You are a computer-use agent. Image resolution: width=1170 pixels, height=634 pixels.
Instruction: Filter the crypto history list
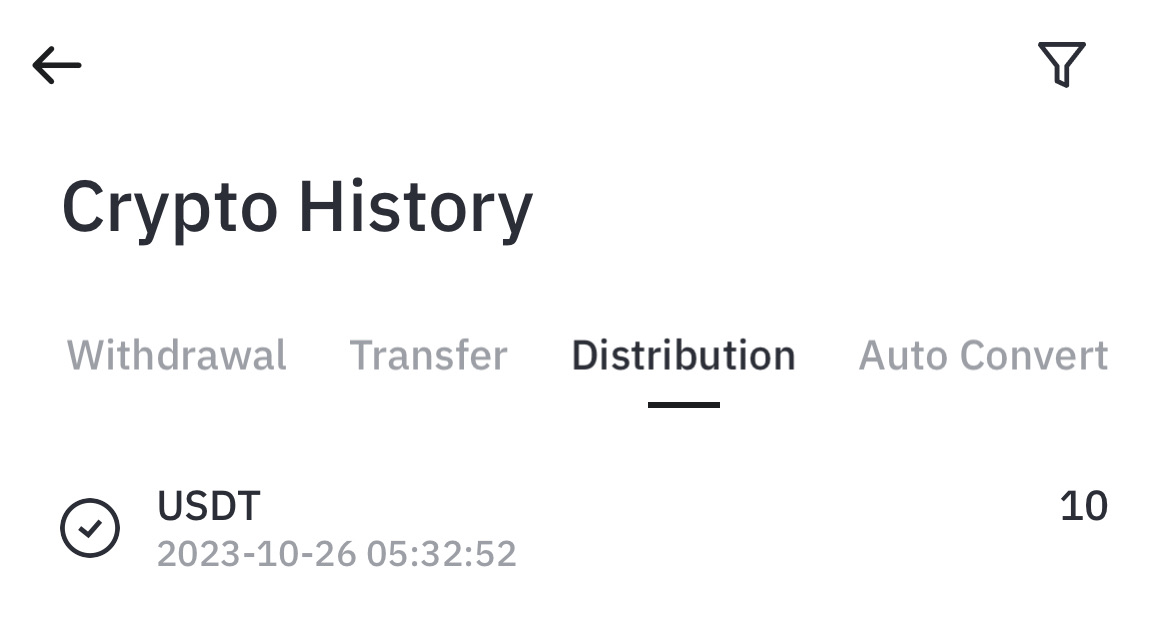pyautogui.click(x=1061, y=65)
